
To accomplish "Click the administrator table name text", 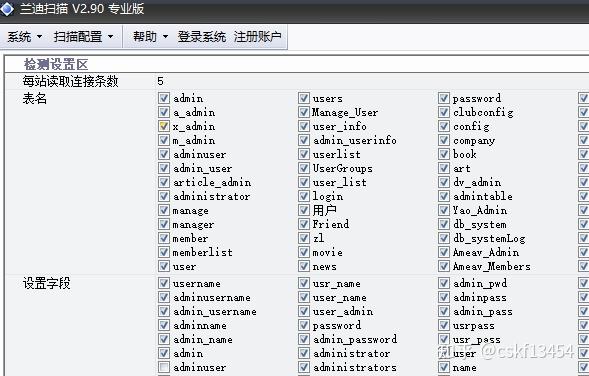I will [x=211, y=196].
